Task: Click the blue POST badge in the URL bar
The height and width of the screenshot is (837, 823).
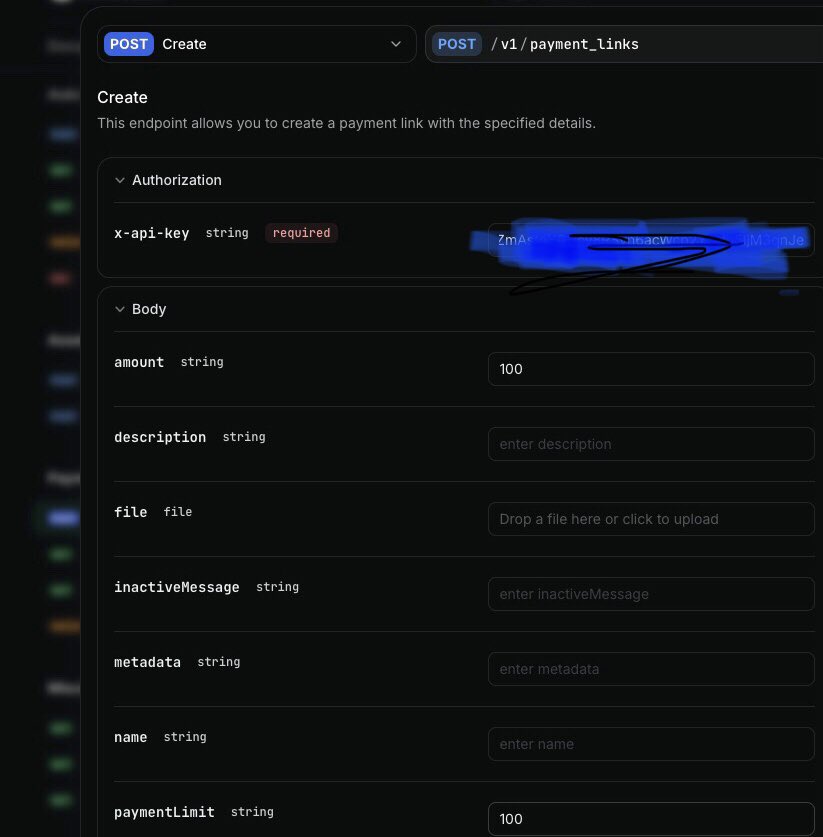Action: point(457,44)
